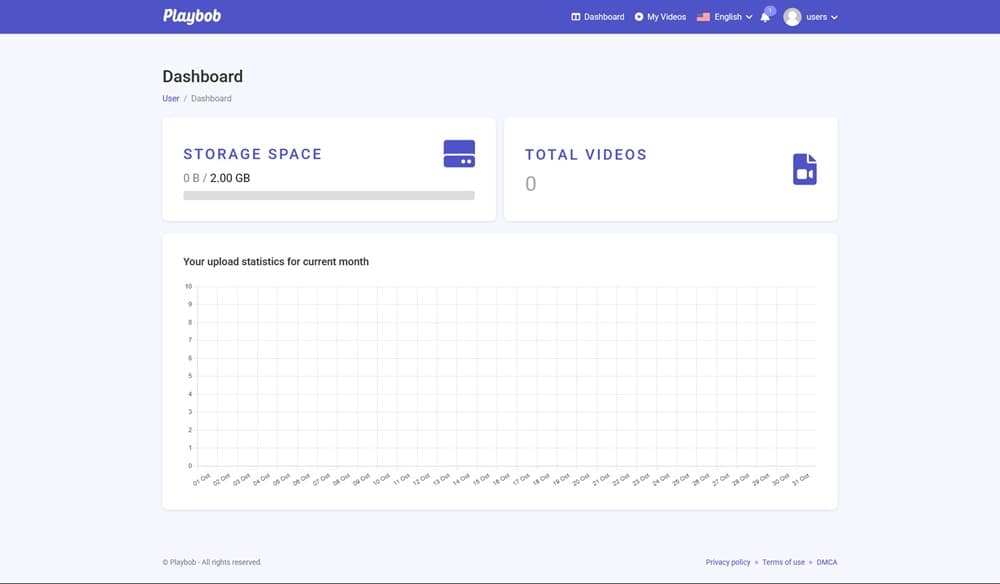The width and height of the screenshot is (1000, 584).
Task: Click the dashboard icon in the navbar
Action: pos(575,17)
